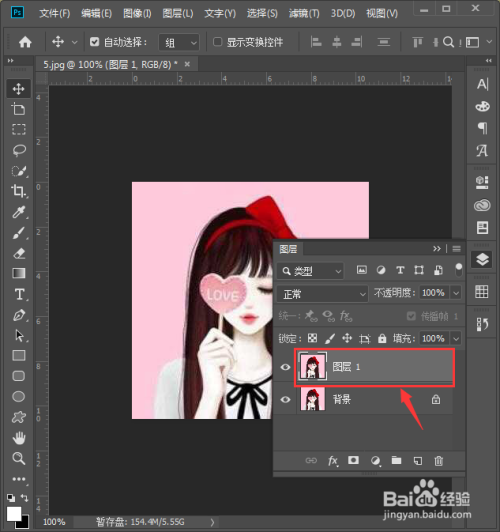Screen dimensions: 500x532
Task: Click the opacity 100% value field
Action: (x=434, y=293)
